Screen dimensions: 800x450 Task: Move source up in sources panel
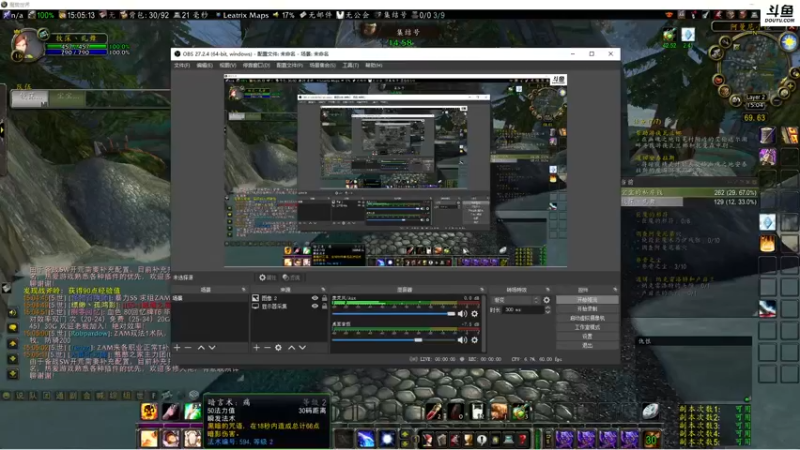click(x=291, y=347)
